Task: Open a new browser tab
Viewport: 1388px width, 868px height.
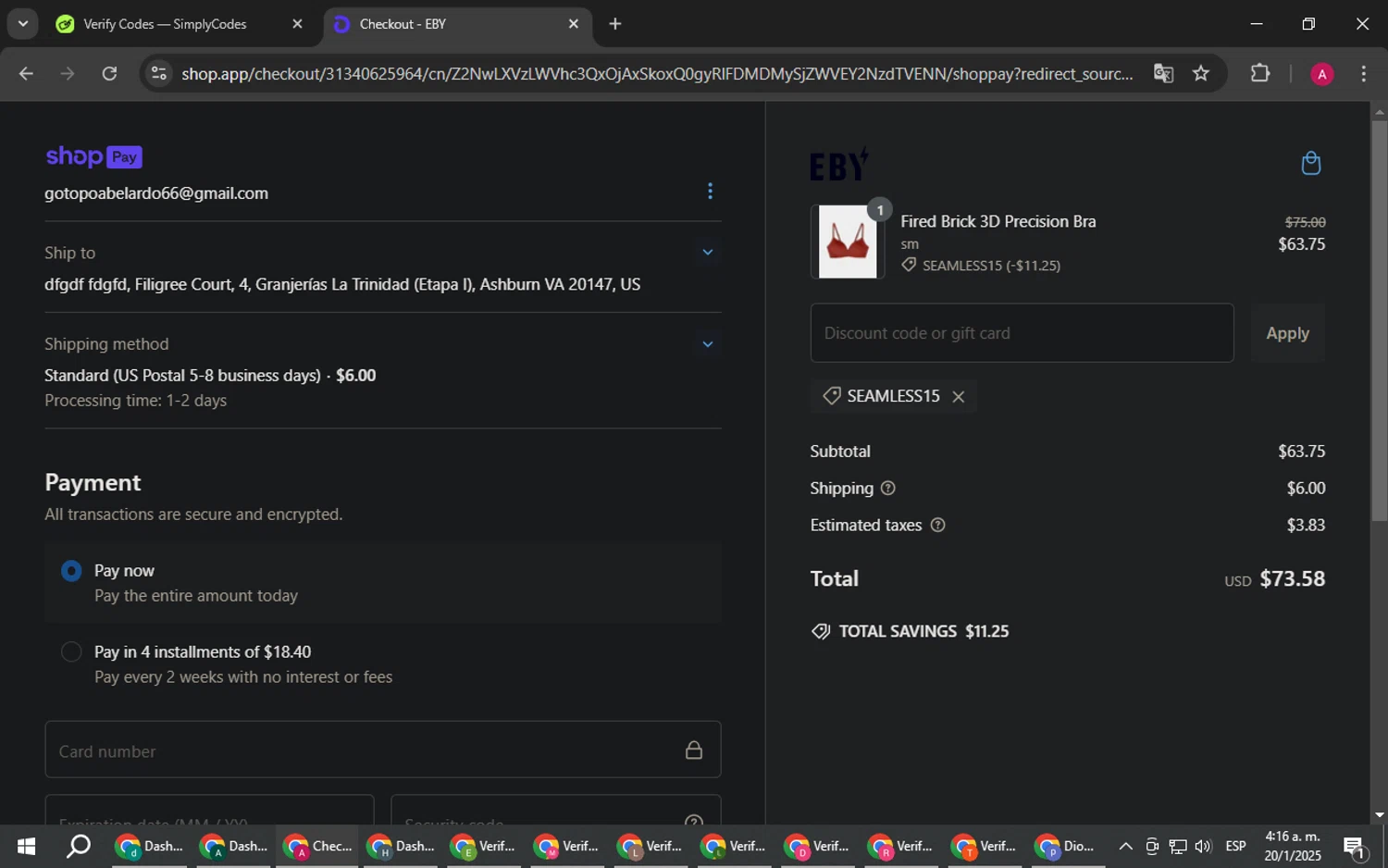Action: click(x=615, y=24)
